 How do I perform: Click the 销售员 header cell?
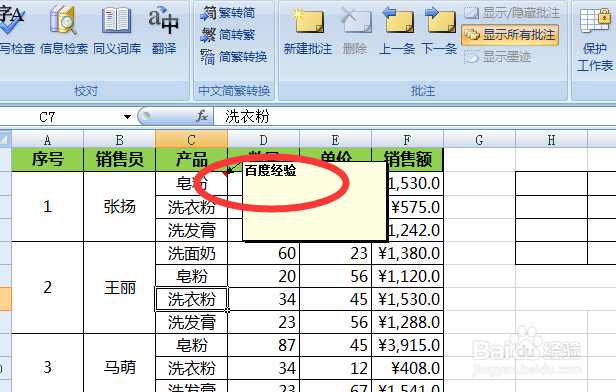point(119,159)
